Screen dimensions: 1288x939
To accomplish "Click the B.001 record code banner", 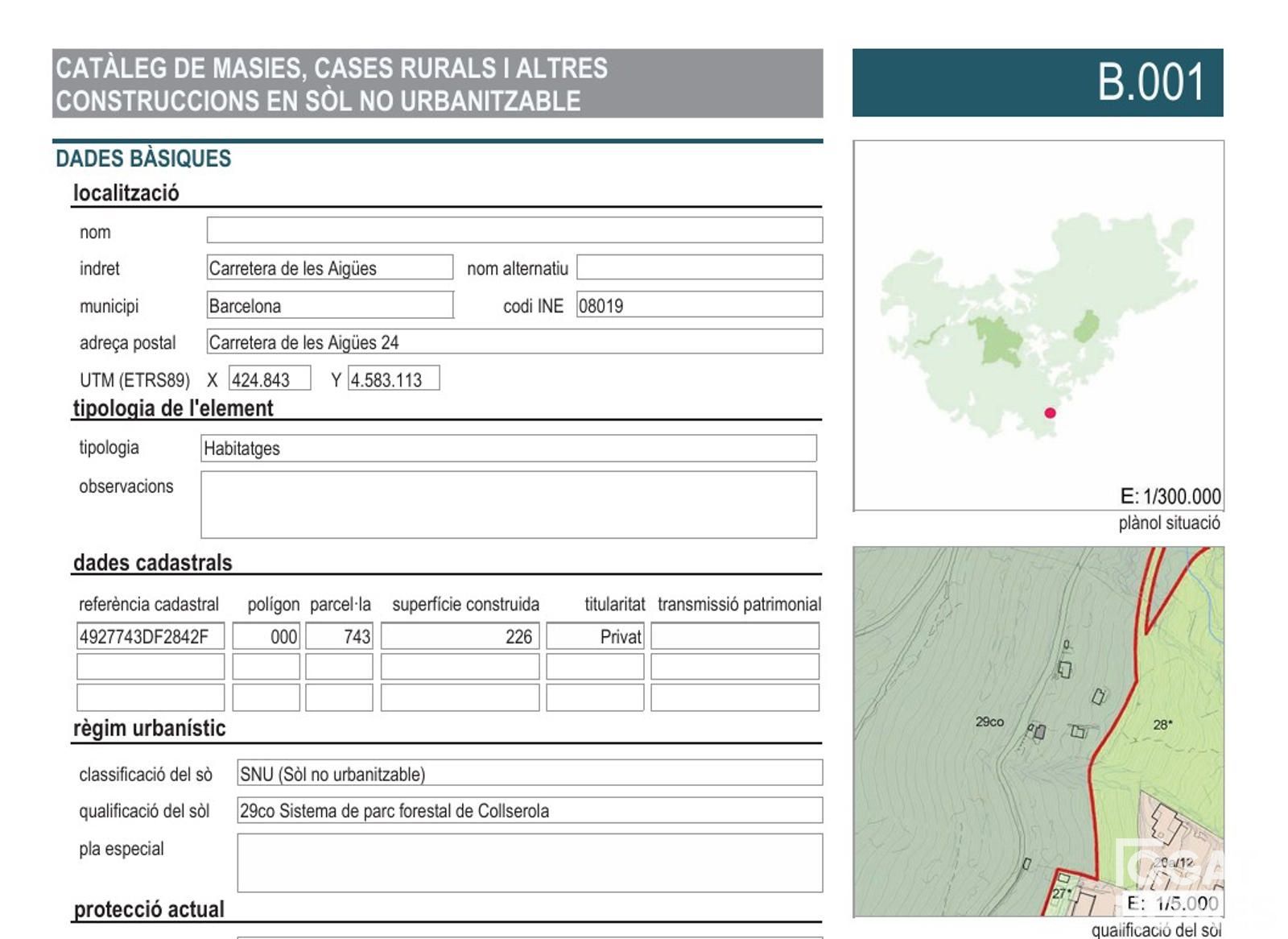I will 1037,83.
